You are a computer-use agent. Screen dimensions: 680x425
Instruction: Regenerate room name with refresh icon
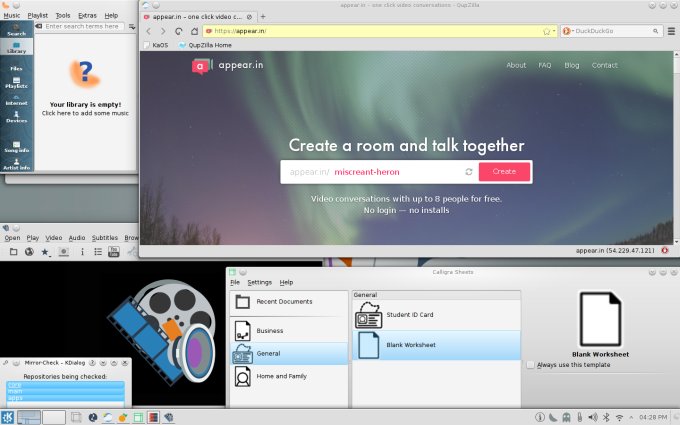click(x=467, y=172)
